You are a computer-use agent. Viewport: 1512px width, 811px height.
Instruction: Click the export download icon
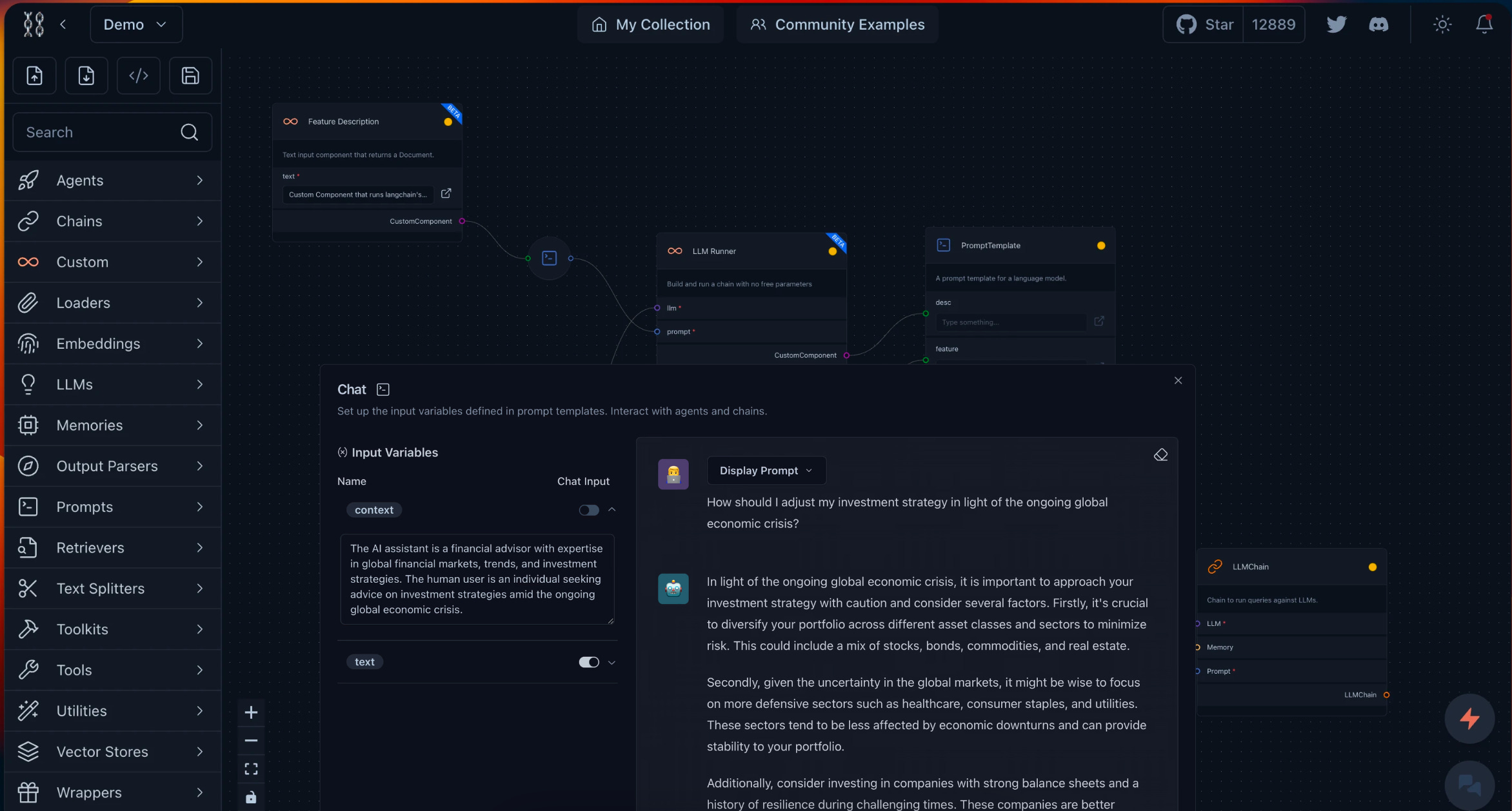(x=86, y=76)
